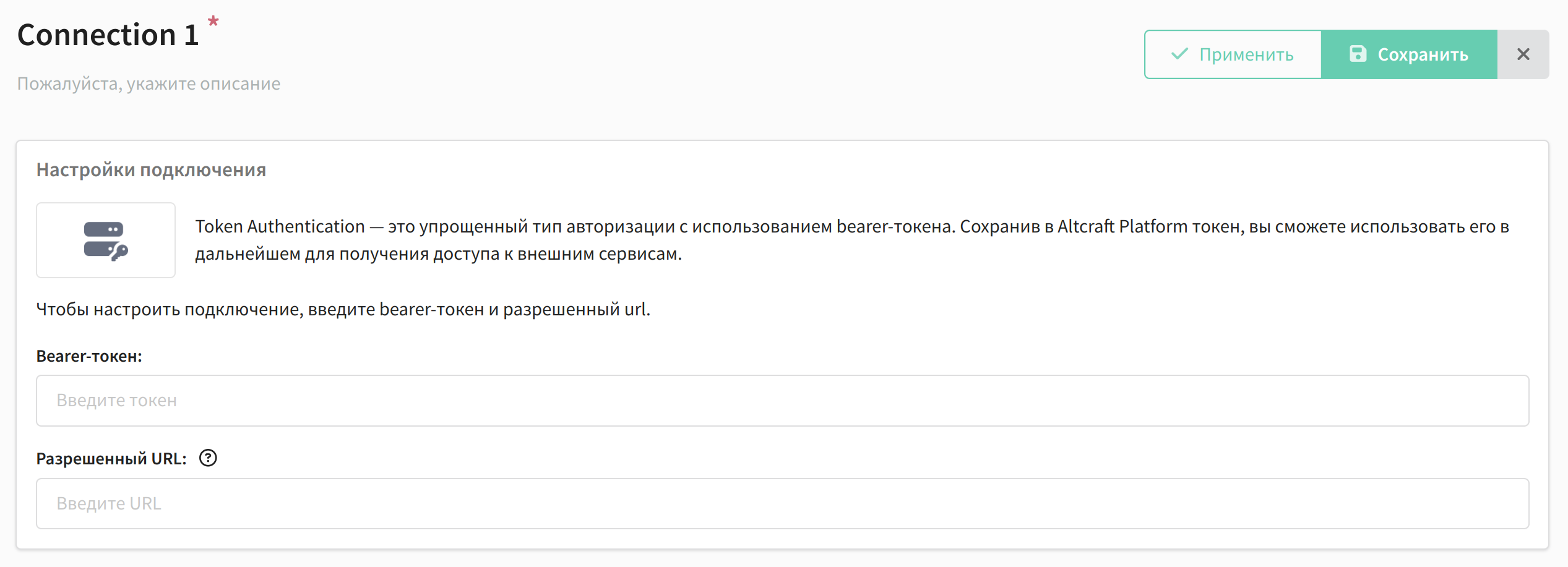This screenshot has width=1568, height=567.
Task: Focus the Введите URL input field
Action: tap(783, 503)
